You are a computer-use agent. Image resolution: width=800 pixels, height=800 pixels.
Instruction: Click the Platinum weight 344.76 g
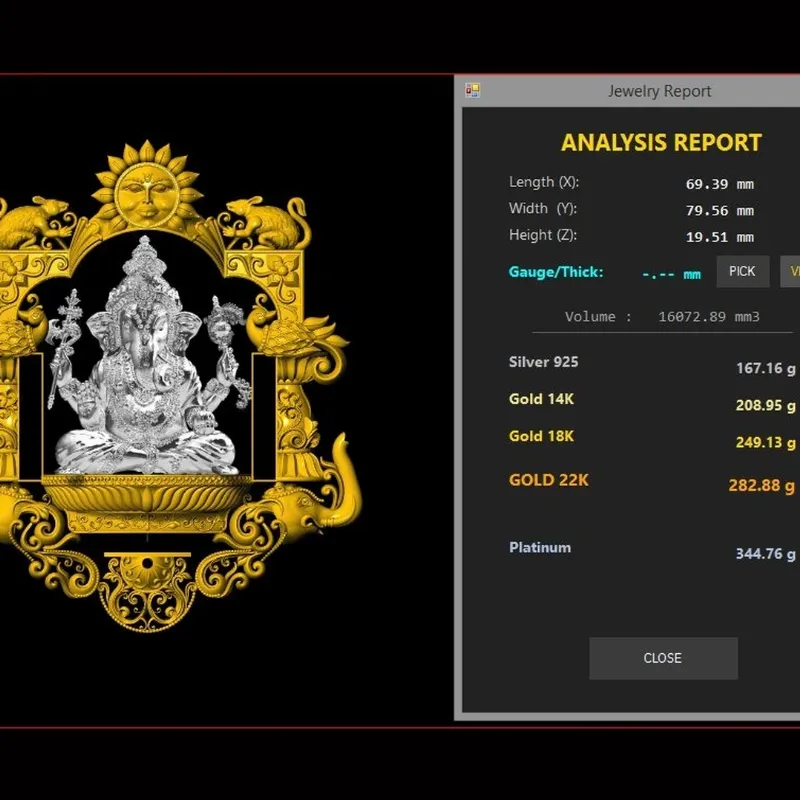click(x=765, y=554)
